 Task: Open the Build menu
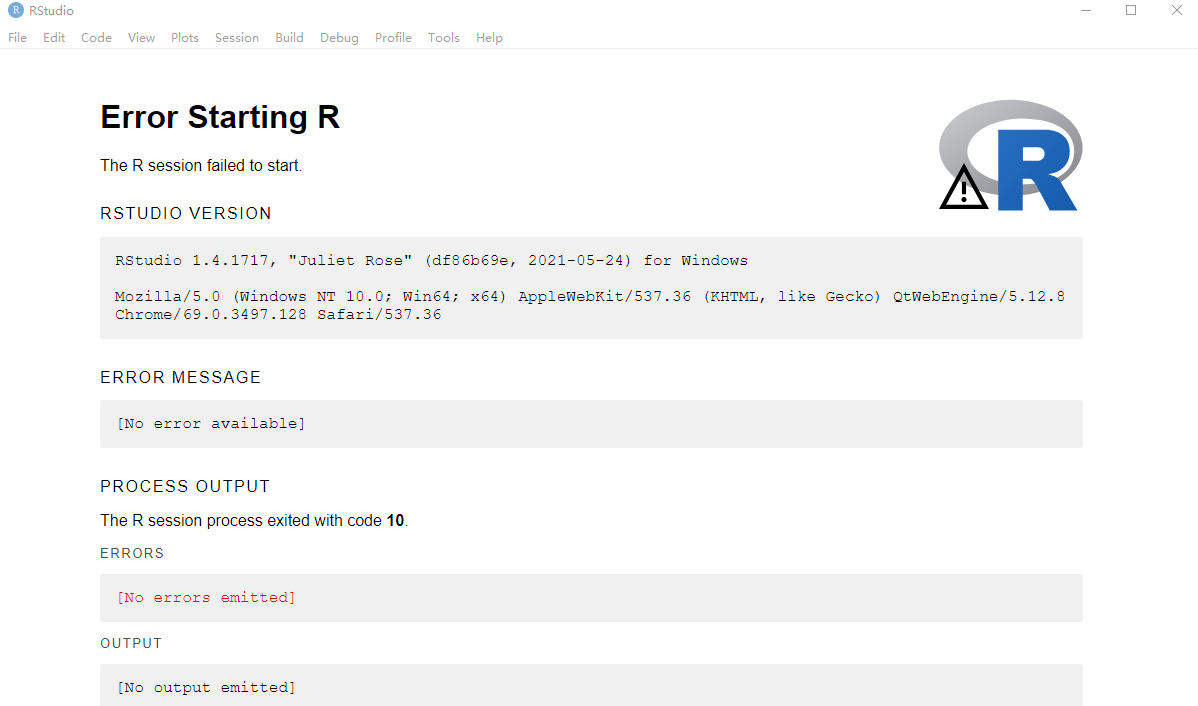click(289, 37)
